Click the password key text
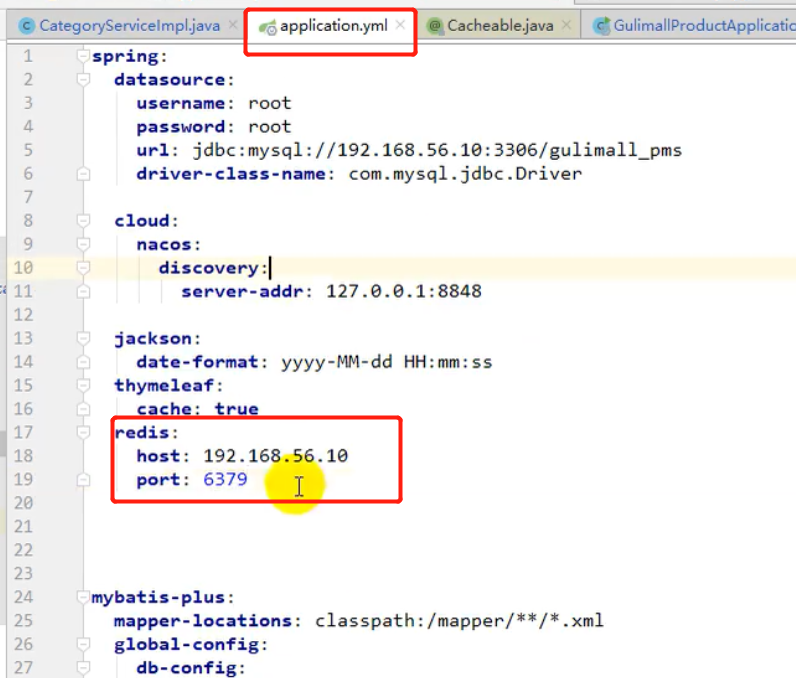Image resolution: width=796 pixels, height=678 pixels. coord(181,126)
